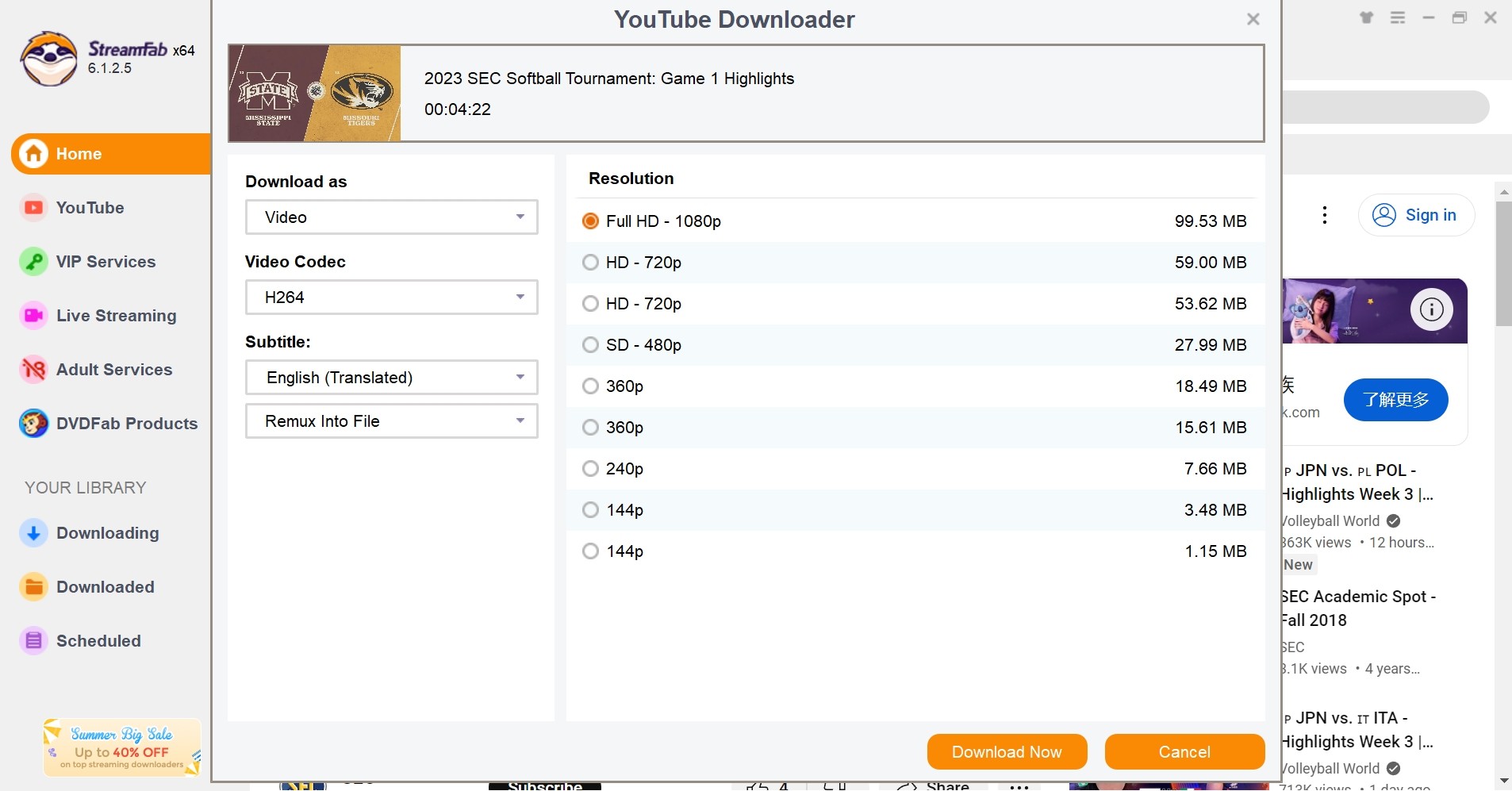Click the browser page vertical scrollbar
The image size is (1512, 791).
(1503, 263)
